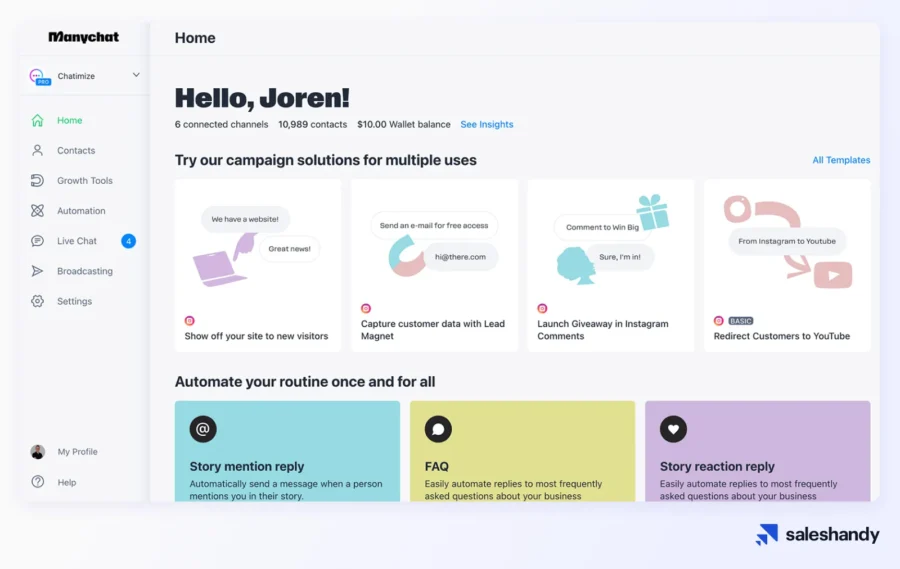Click the heart icon on Story reaction card
Screen dimensions: 900x569
(673, 429)
